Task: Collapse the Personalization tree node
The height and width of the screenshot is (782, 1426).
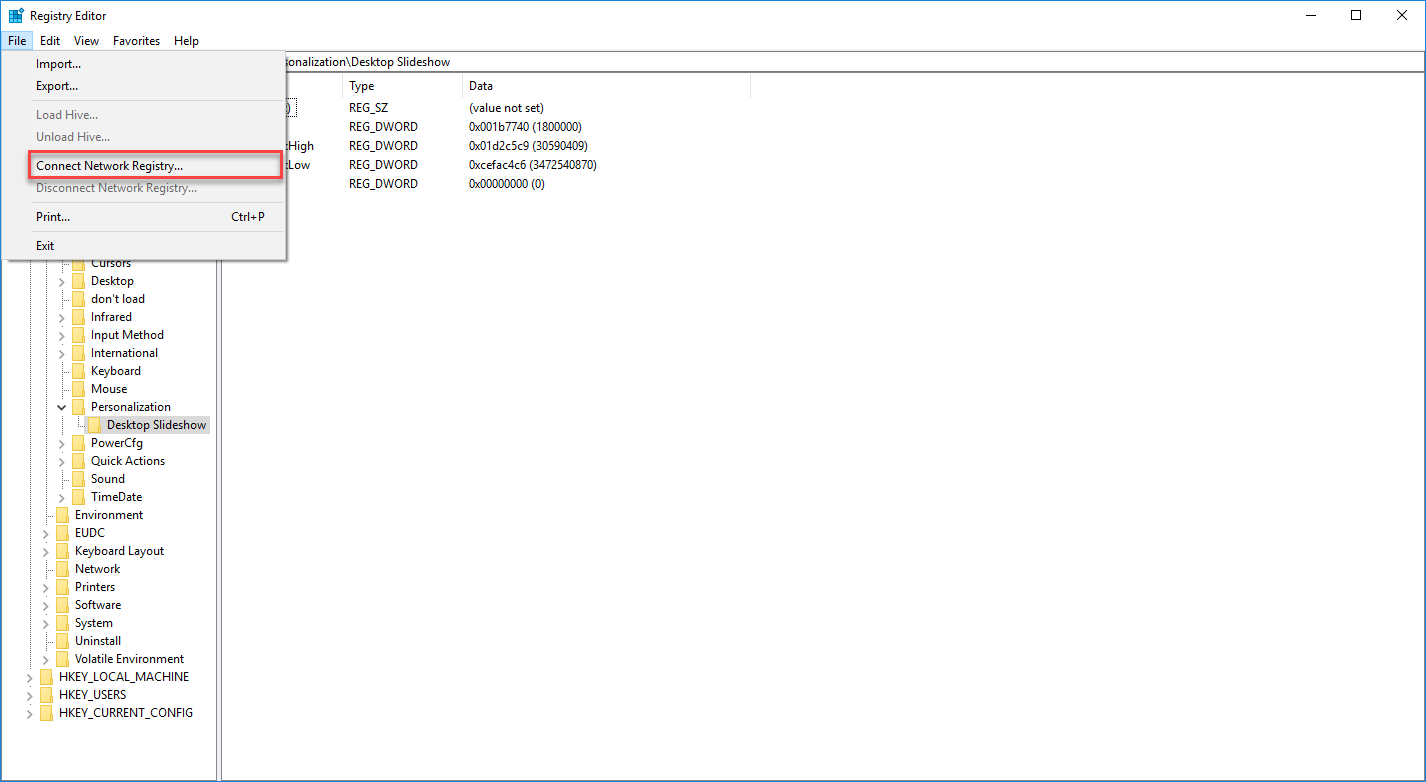Action: point(62,407)
